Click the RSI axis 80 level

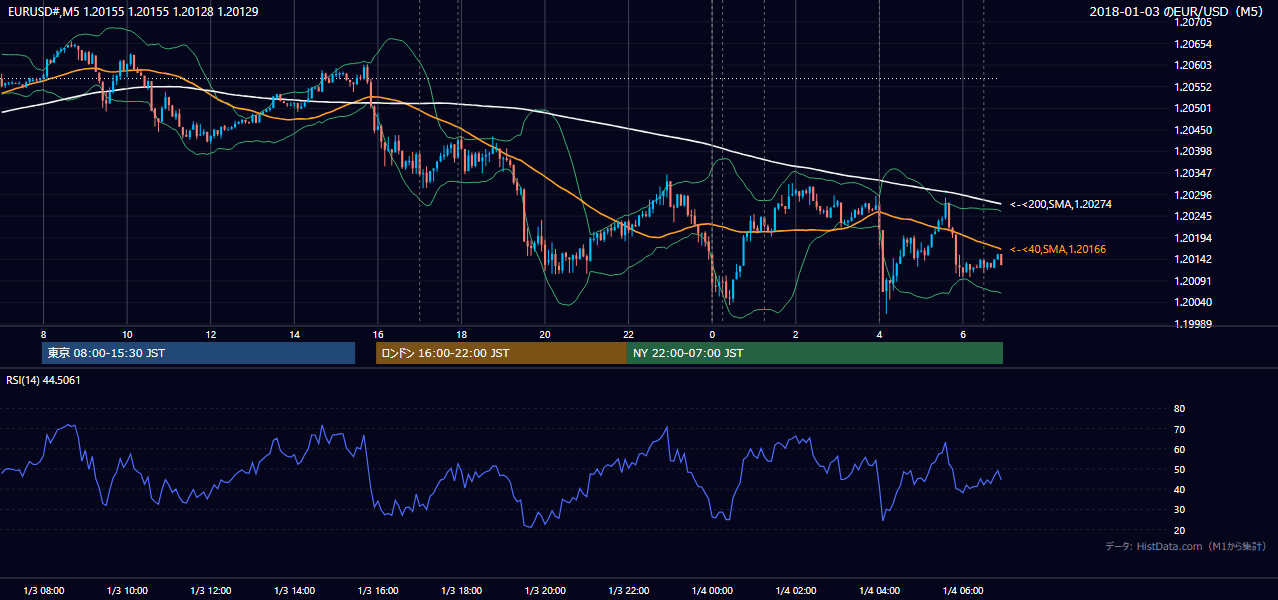tap(1179, 409)
